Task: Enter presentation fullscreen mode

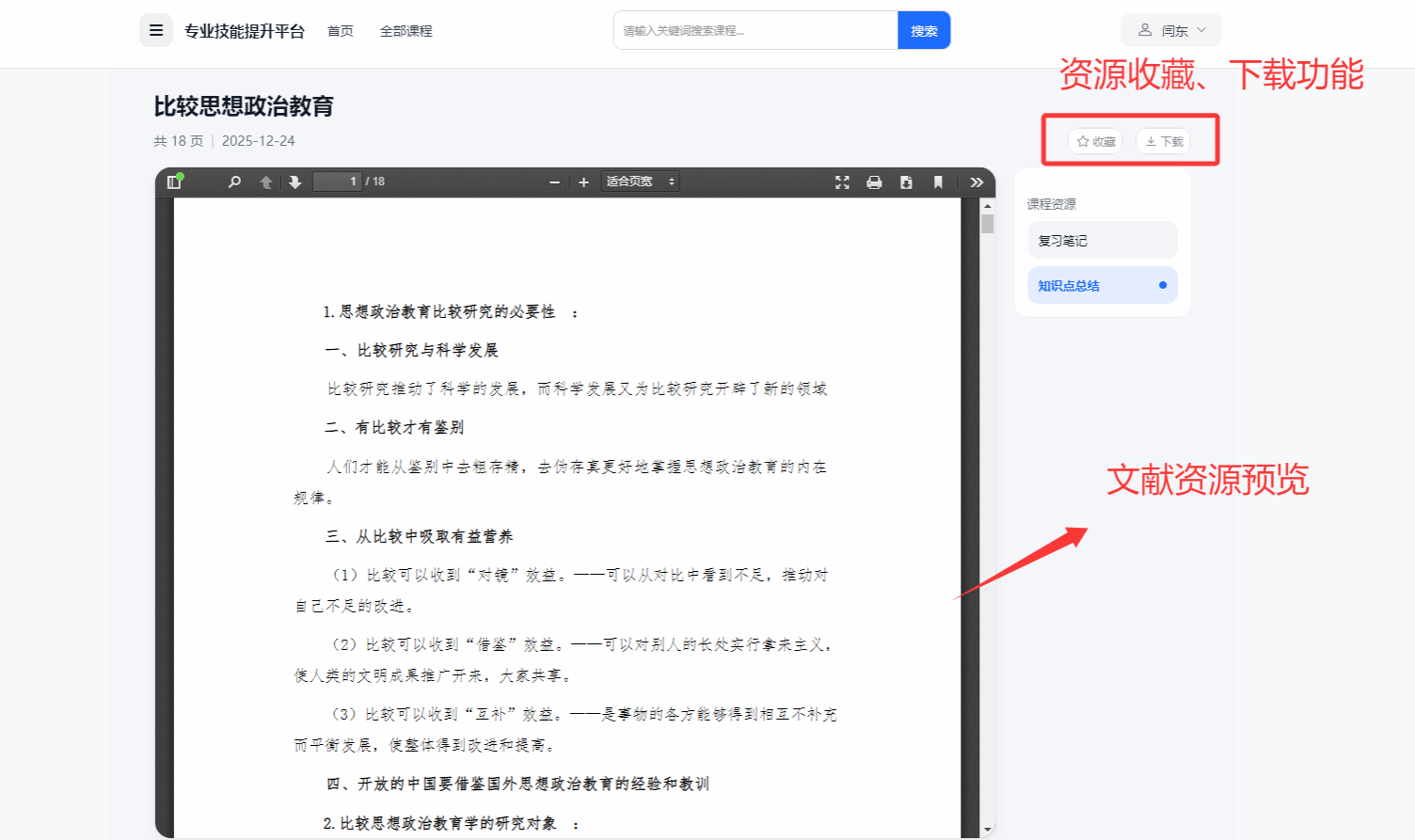Action: coord(842,182)
